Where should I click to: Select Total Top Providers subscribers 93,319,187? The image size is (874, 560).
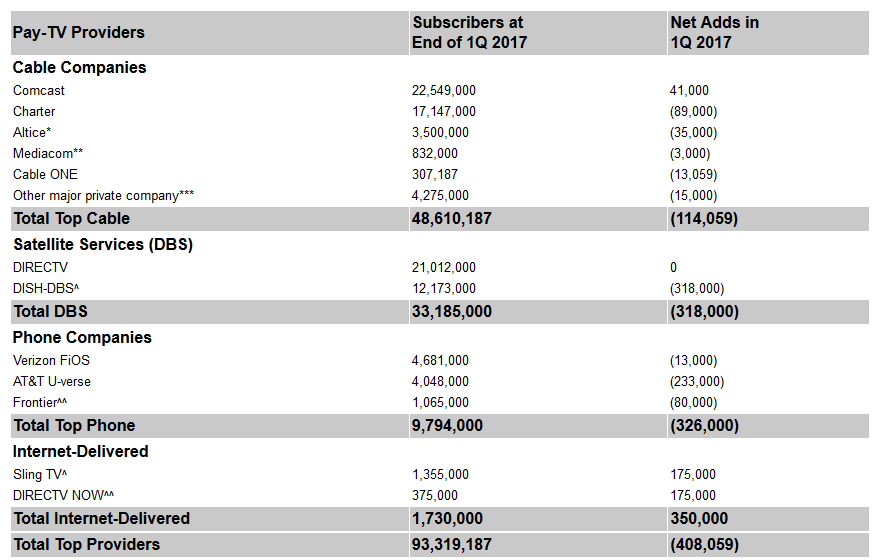[x=451, y=544]
